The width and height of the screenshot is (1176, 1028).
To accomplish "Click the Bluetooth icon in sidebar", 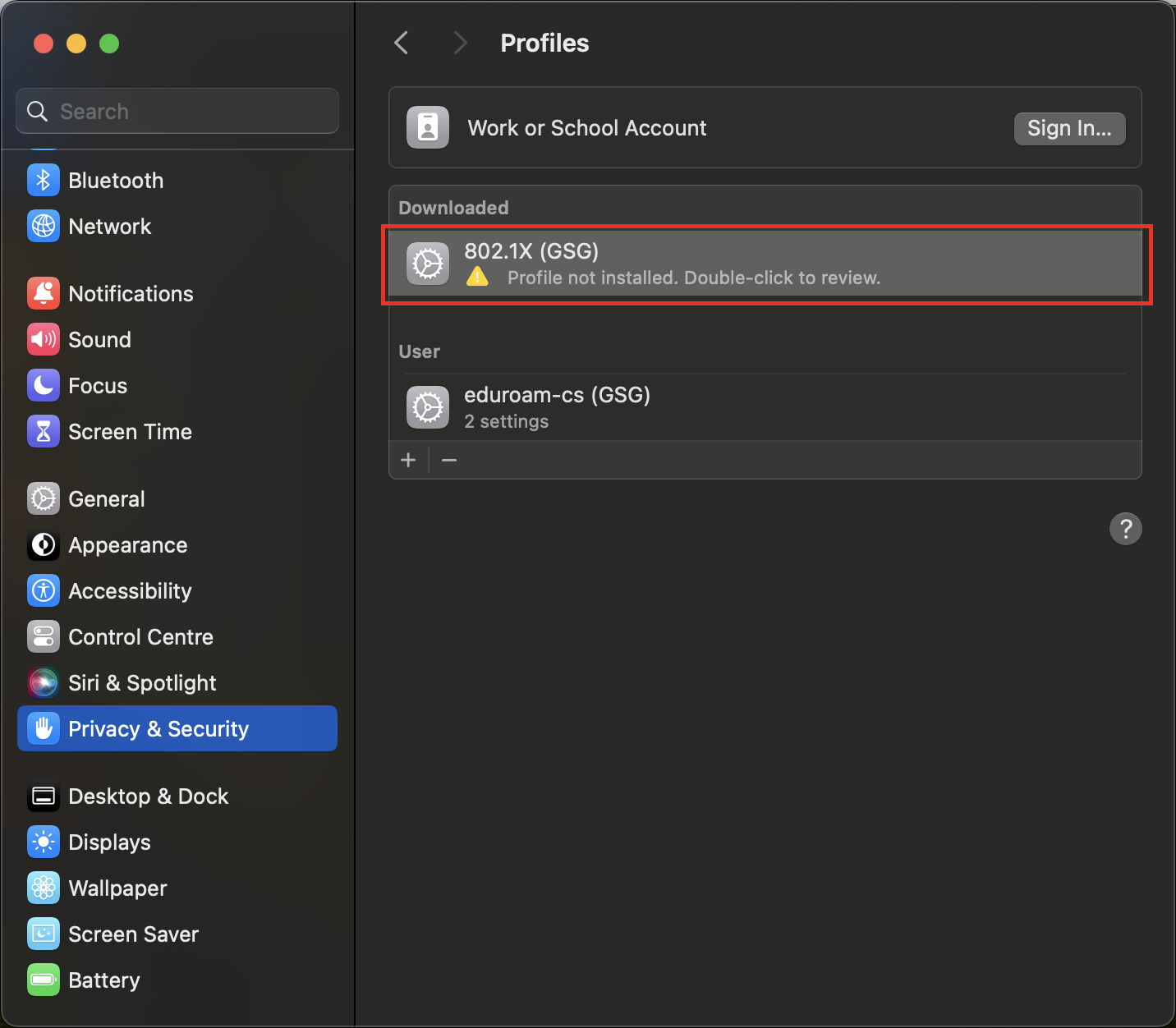I will pyautogui.click(x=44, y=181).
